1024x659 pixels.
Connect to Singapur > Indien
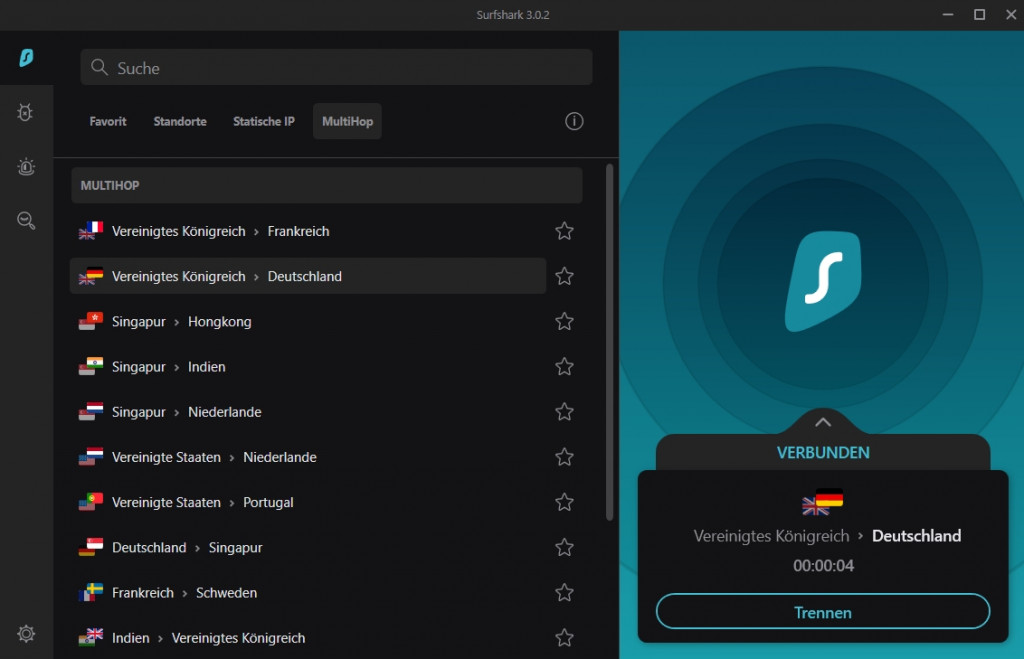(x=308, y=366)
